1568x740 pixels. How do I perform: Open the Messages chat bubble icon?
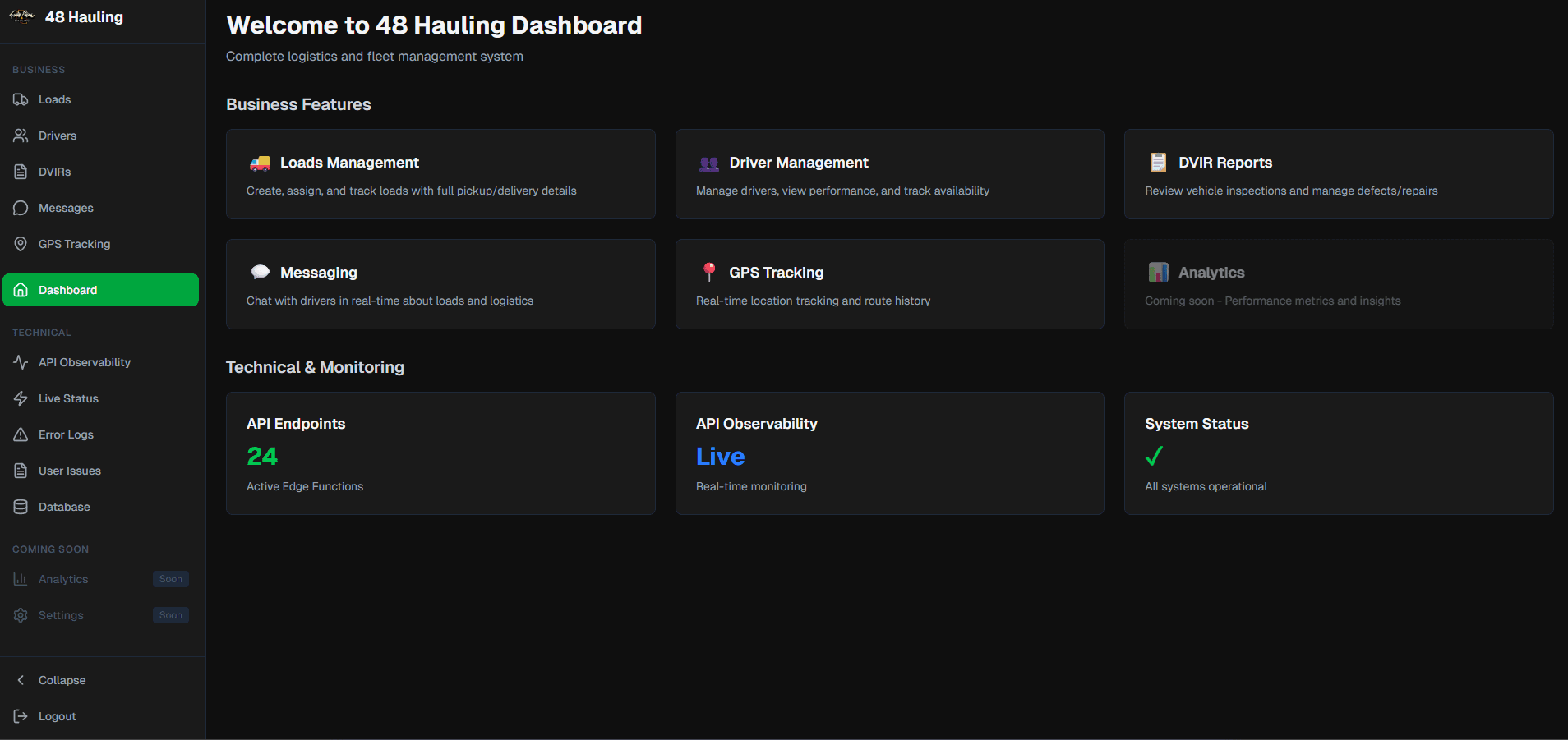(21, 207)
